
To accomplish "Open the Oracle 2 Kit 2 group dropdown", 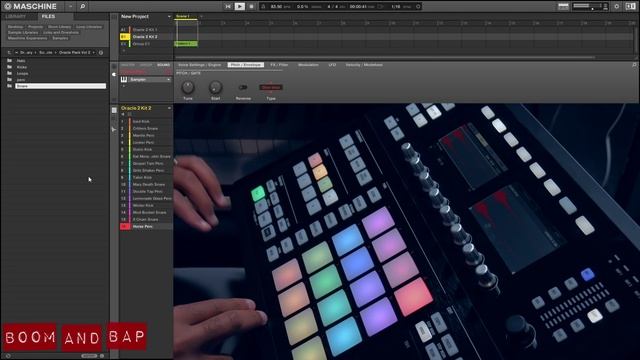I will pos(169,108).
